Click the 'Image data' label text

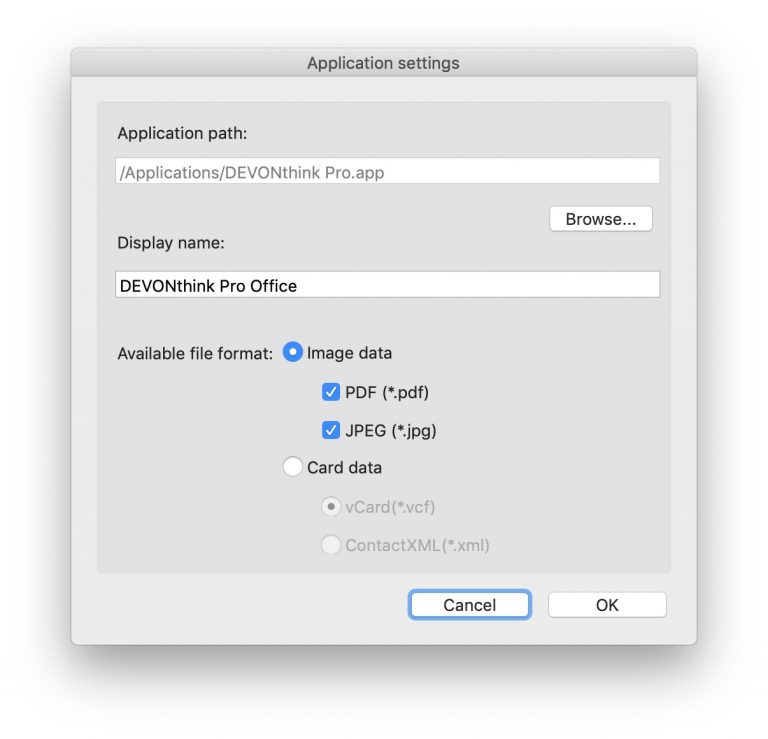pyautogui.click(x=349, y=353)
